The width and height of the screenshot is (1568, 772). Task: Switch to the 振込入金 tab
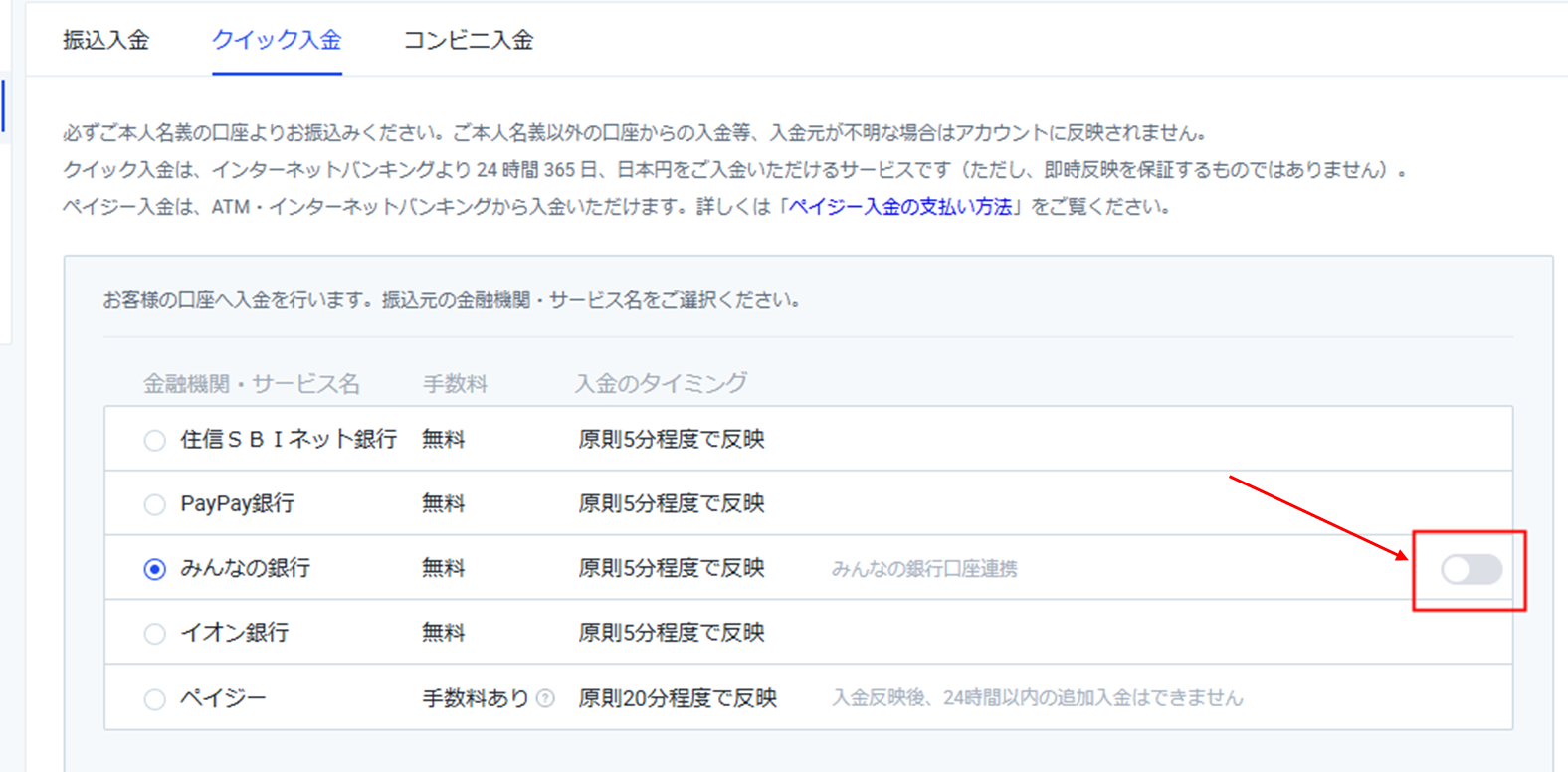pyautogui.click(x=105, y=40)
